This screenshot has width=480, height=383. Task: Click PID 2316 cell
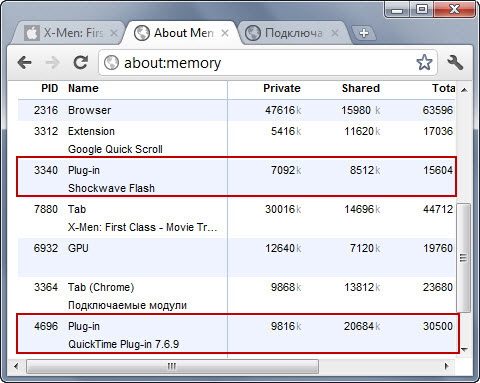coord(46,110)
